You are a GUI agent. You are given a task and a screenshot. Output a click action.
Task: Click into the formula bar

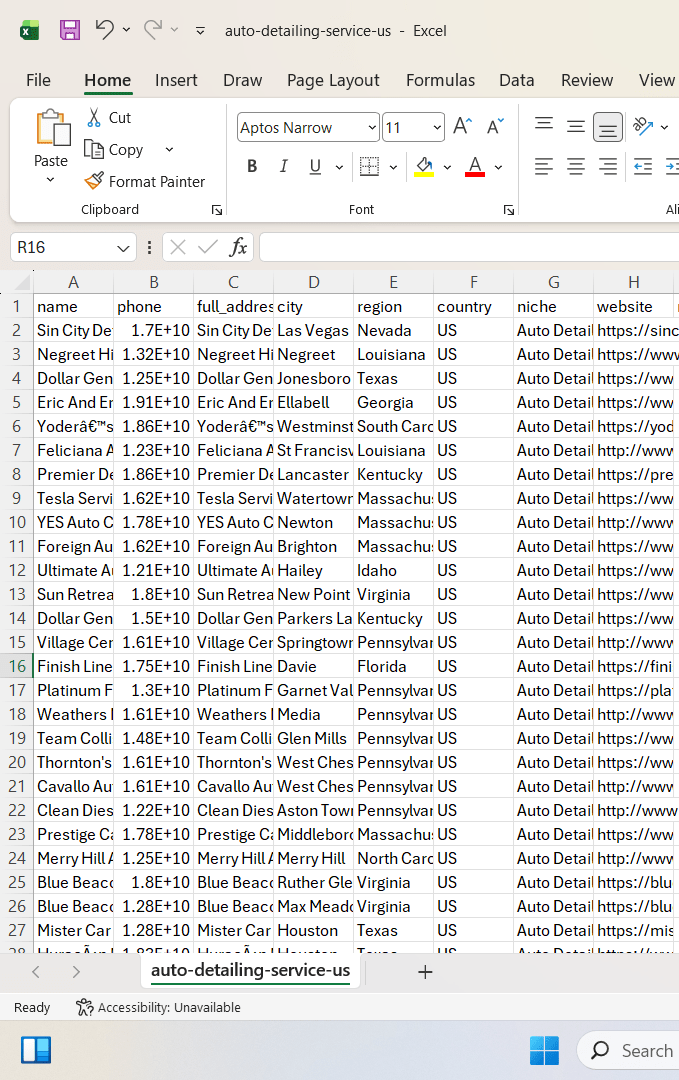pos(469,247)
